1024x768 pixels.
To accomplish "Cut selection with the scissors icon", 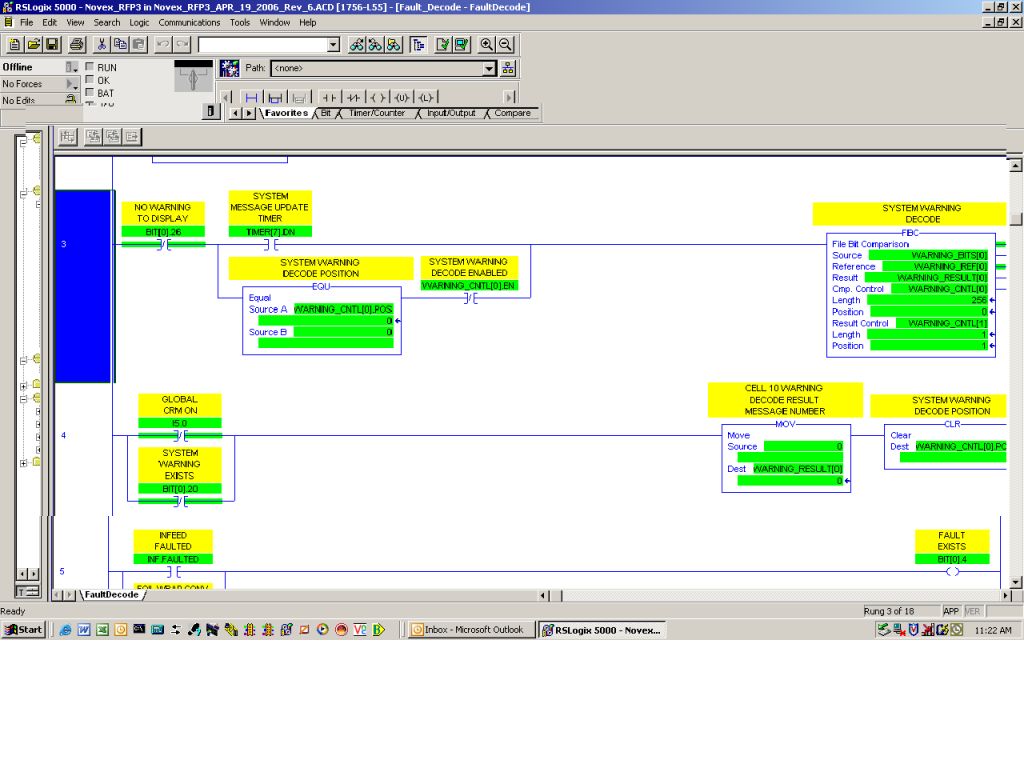I will (101, 44).
